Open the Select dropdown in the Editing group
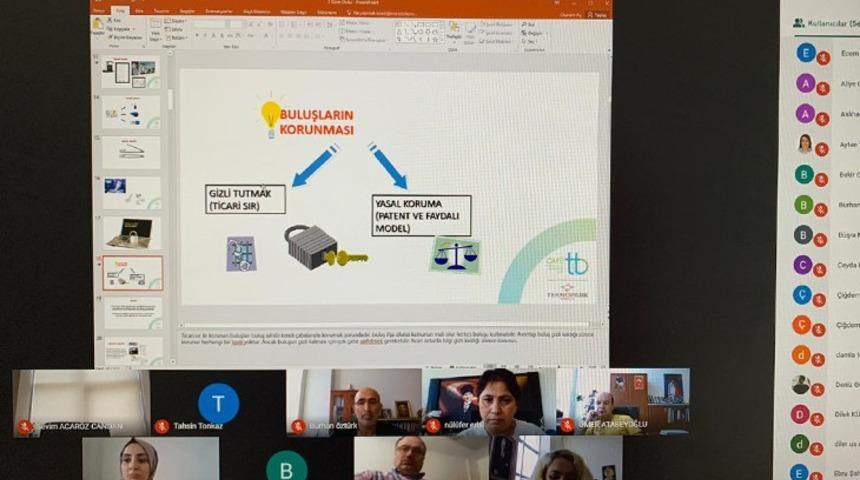Screen dimensions: 860x480 [531, 40]
